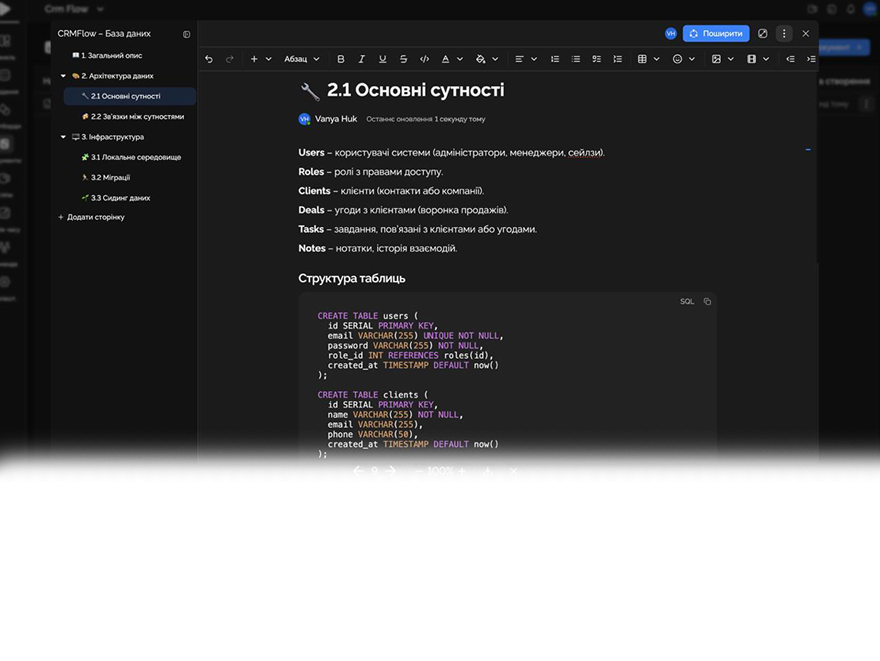This screenshot has width=880, height=661.
Task: Toggle underline formatting
Action: (383, 59)
